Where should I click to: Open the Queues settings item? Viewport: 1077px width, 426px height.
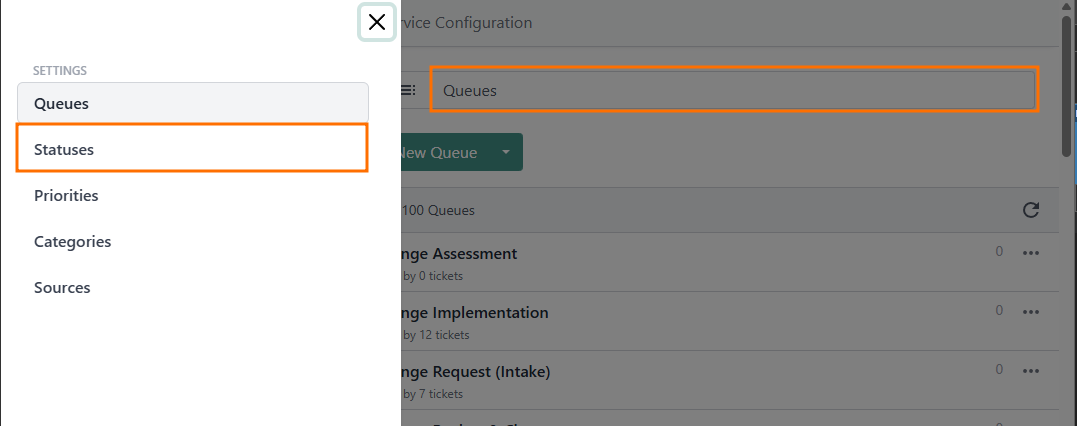[192, 103]
